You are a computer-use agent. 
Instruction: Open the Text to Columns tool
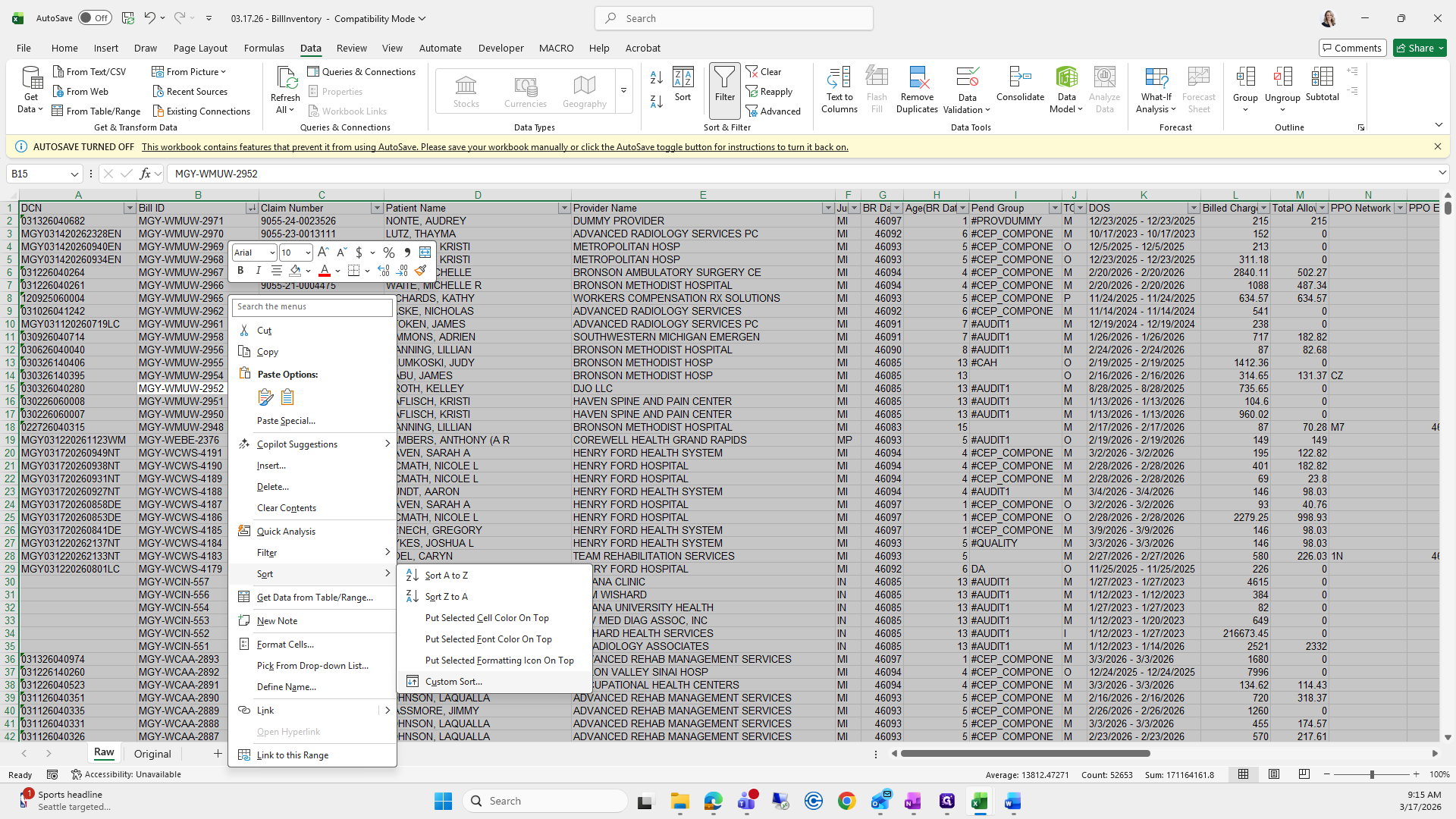(x=839, y=89)
